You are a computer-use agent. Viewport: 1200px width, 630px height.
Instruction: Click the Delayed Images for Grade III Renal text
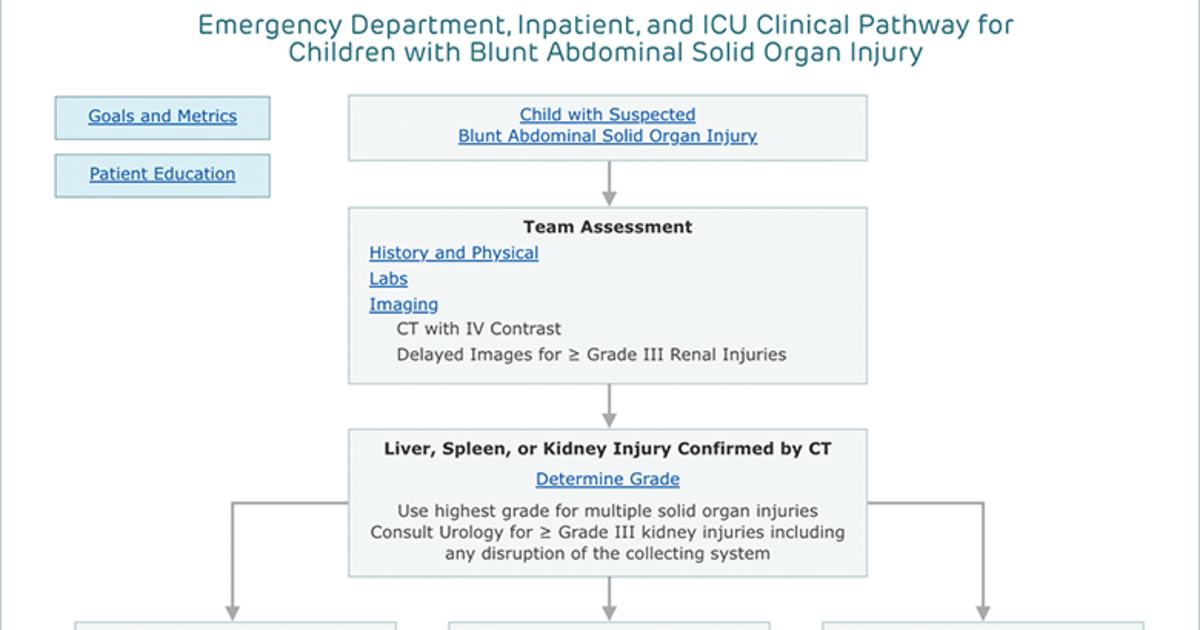(591, 354)
